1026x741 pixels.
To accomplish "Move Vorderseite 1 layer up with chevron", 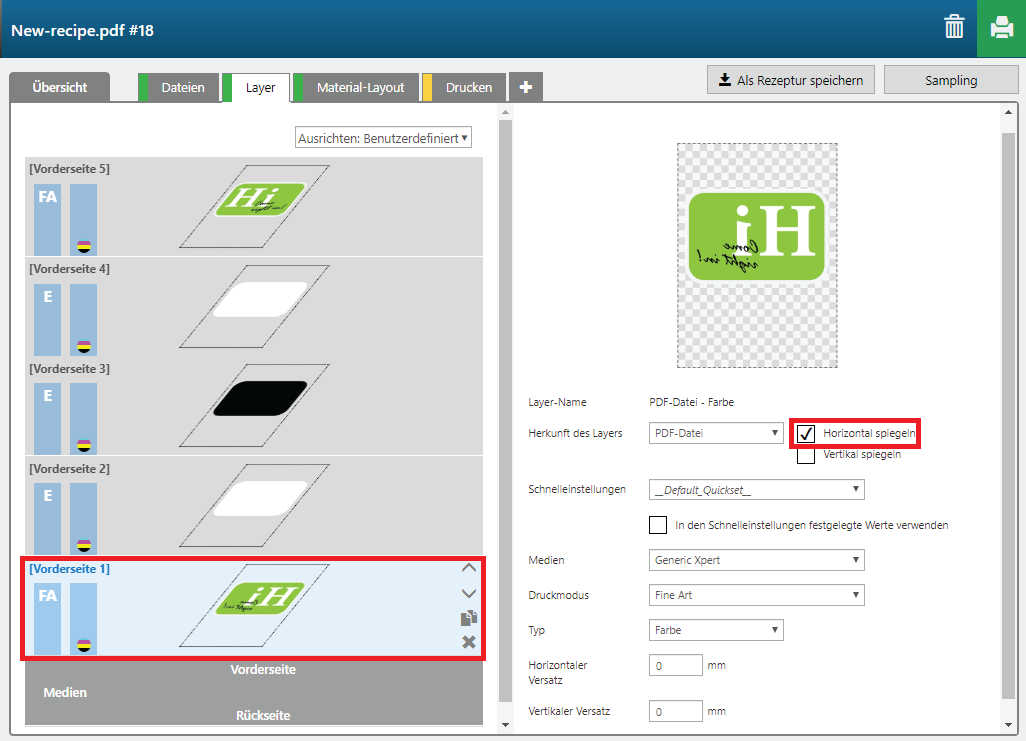I will click(468, 568).
